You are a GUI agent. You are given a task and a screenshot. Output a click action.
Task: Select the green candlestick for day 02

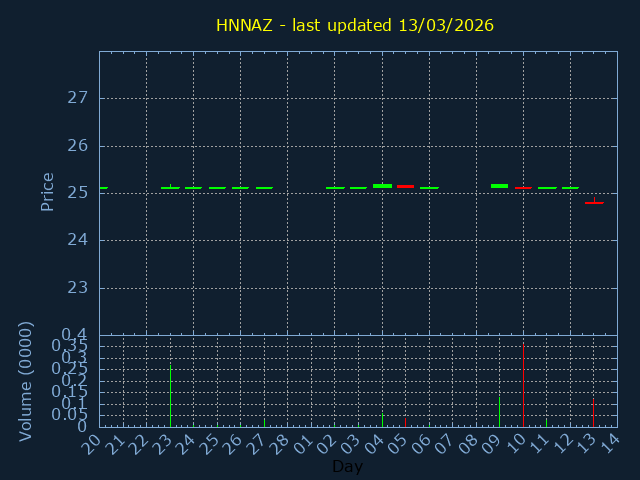(x=335, y=188)
